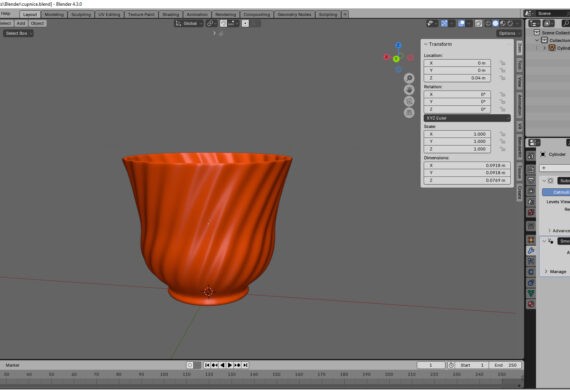Toggle camera view icon in viewport
This screenshot has height=390, width=570.
coord(409,101)
